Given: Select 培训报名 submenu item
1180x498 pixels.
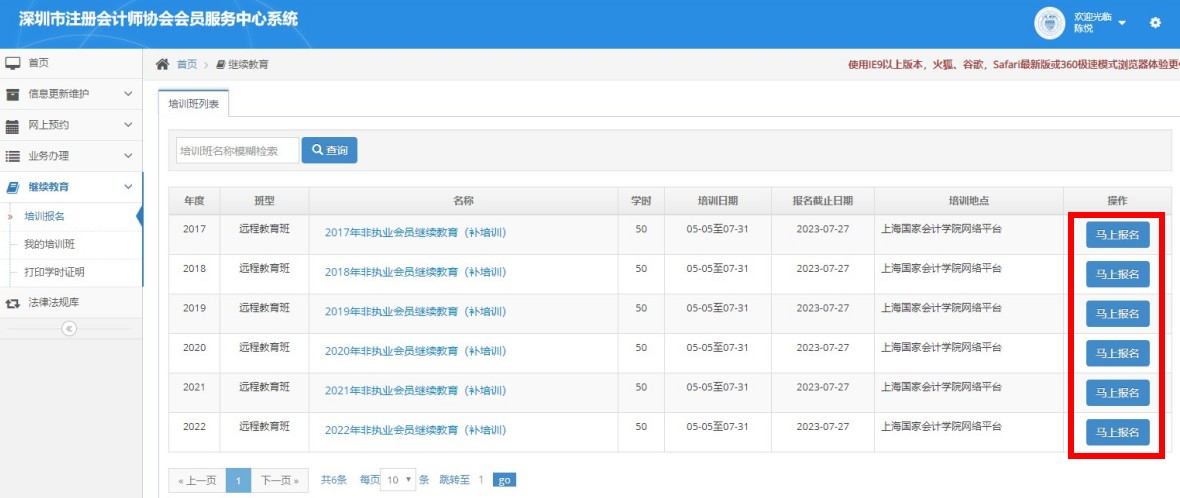Looking at the screenshot, I should point(44,217).
